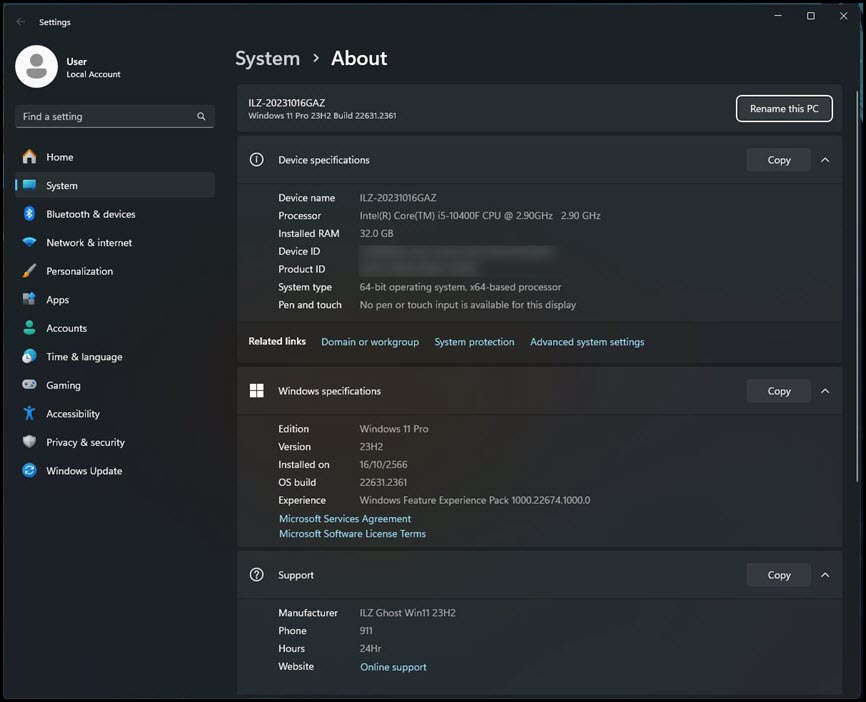This screenshot has height=702, width=866.
Task: Click the Time & language globe icon
Action: (x=29, y=356)
